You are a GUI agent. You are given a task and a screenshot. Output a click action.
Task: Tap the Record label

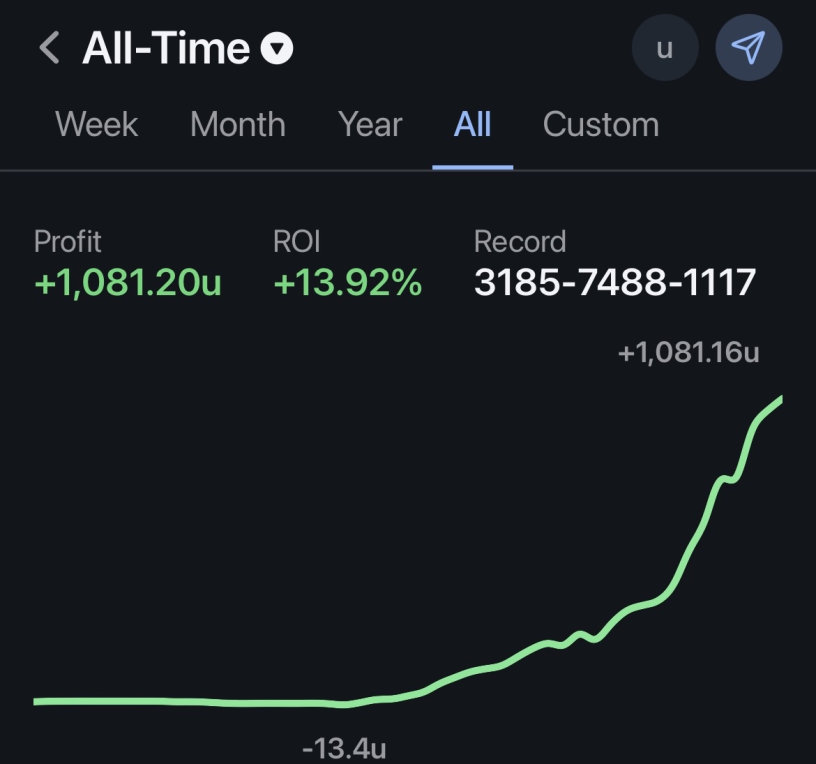[520, 241]
